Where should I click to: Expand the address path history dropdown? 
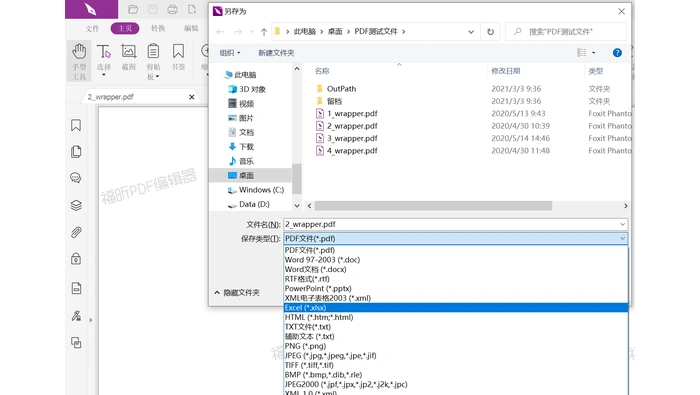point(471,32)
